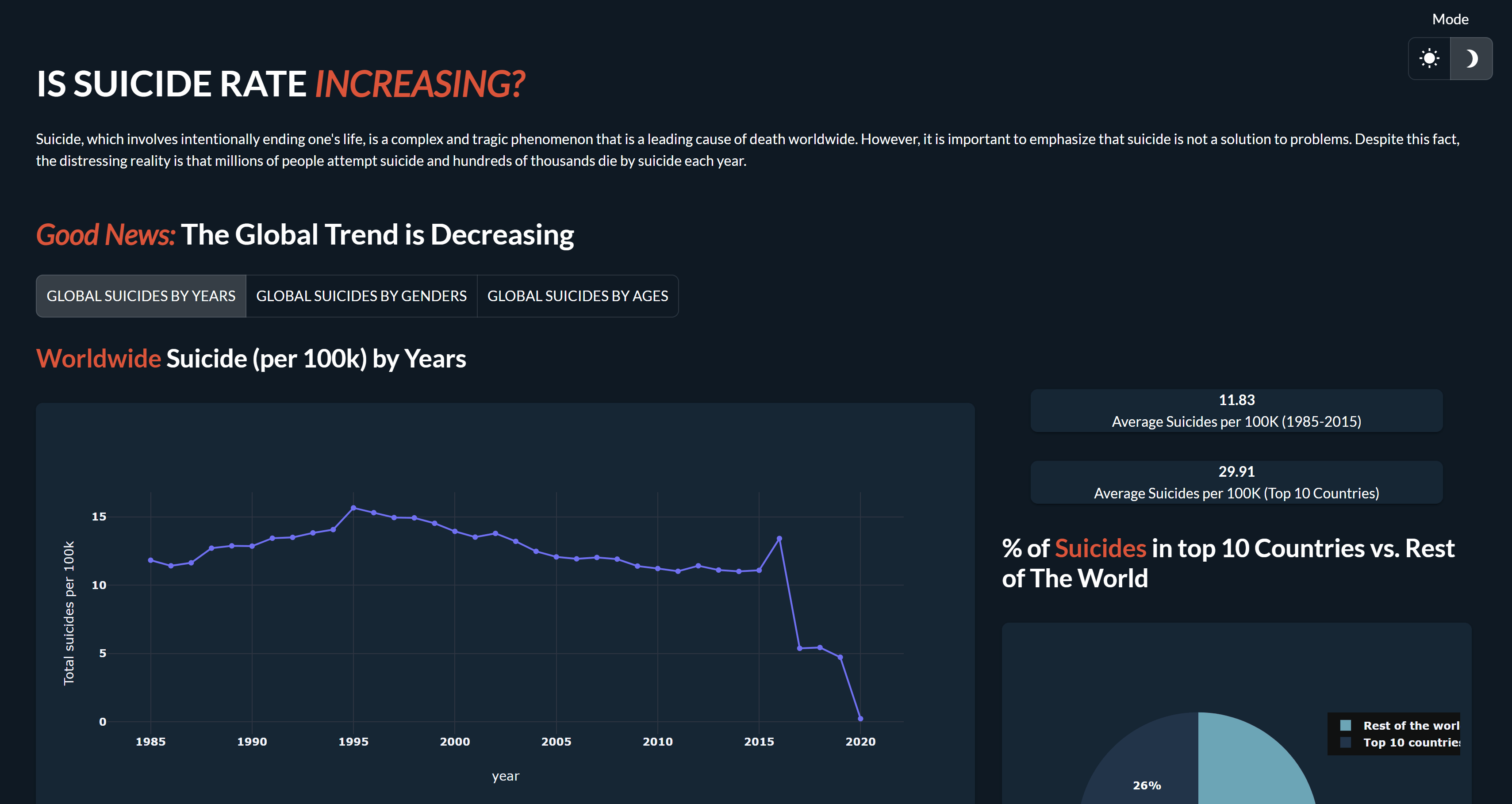Viewport: 1512px width, 804px height.
Task: Switch to light mode sun icon
Action: (1429, 59)
